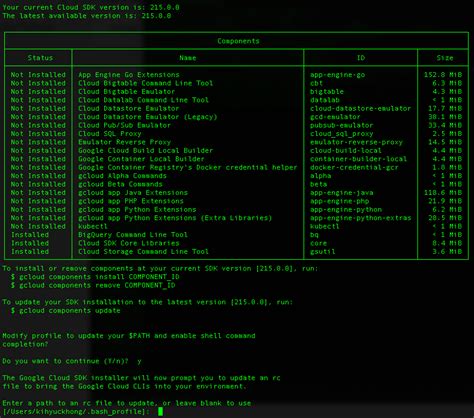Click the 'Size' column header
This screenshot has width=474, height=418.
(445, 58)
